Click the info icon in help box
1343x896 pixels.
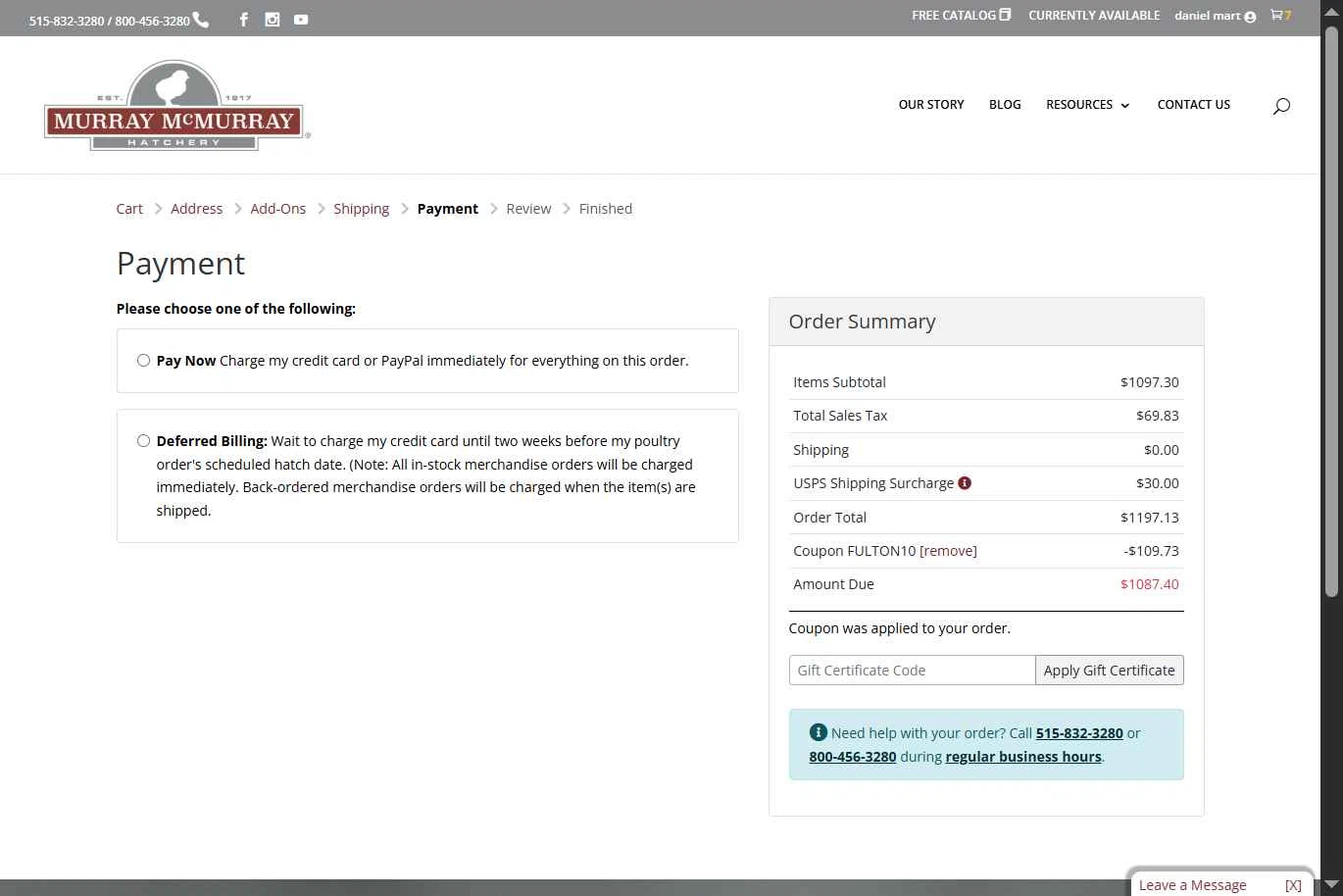point(818,732)
